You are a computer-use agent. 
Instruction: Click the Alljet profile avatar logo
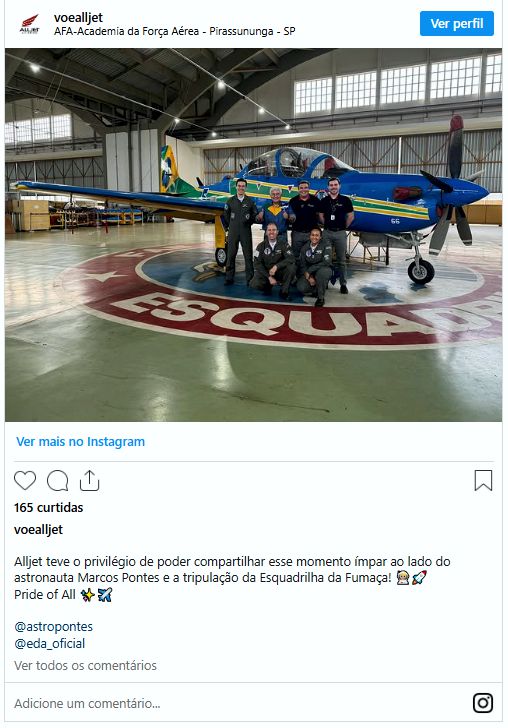[30, 24]
